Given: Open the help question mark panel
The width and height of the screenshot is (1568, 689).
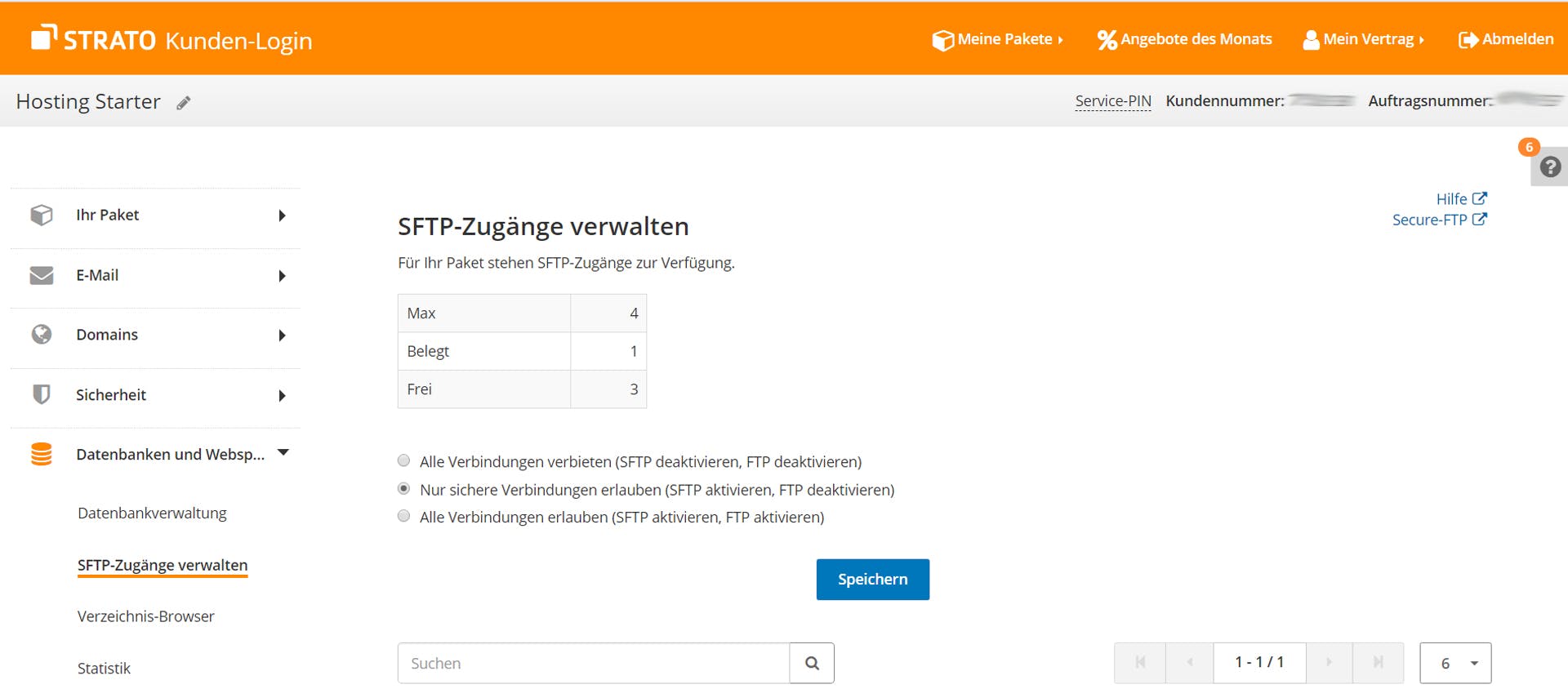Looking at the screenshot, I should click(x=1550, y=167).
